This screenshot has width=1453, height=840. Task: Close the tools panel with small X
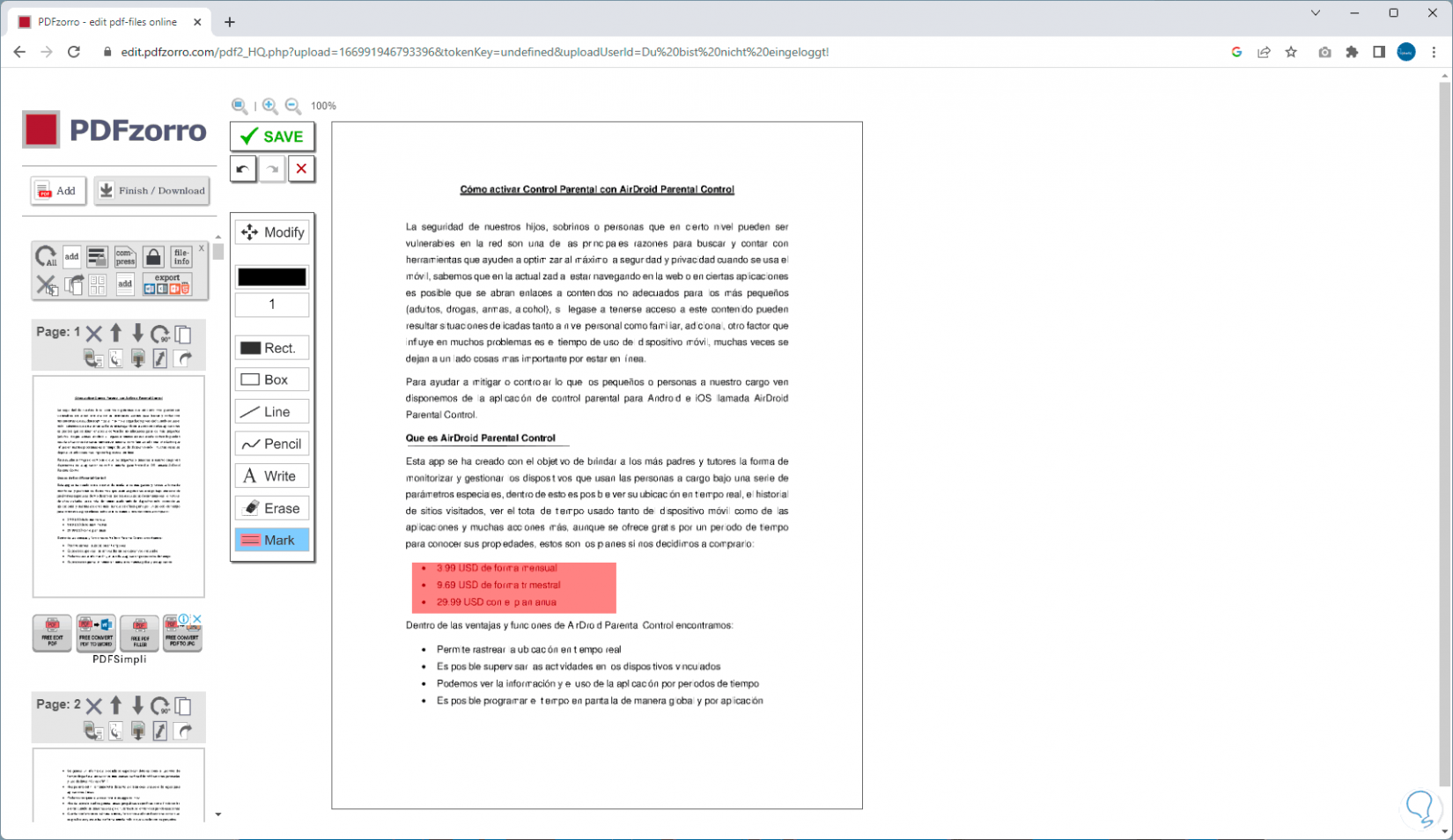click(201, 248)
